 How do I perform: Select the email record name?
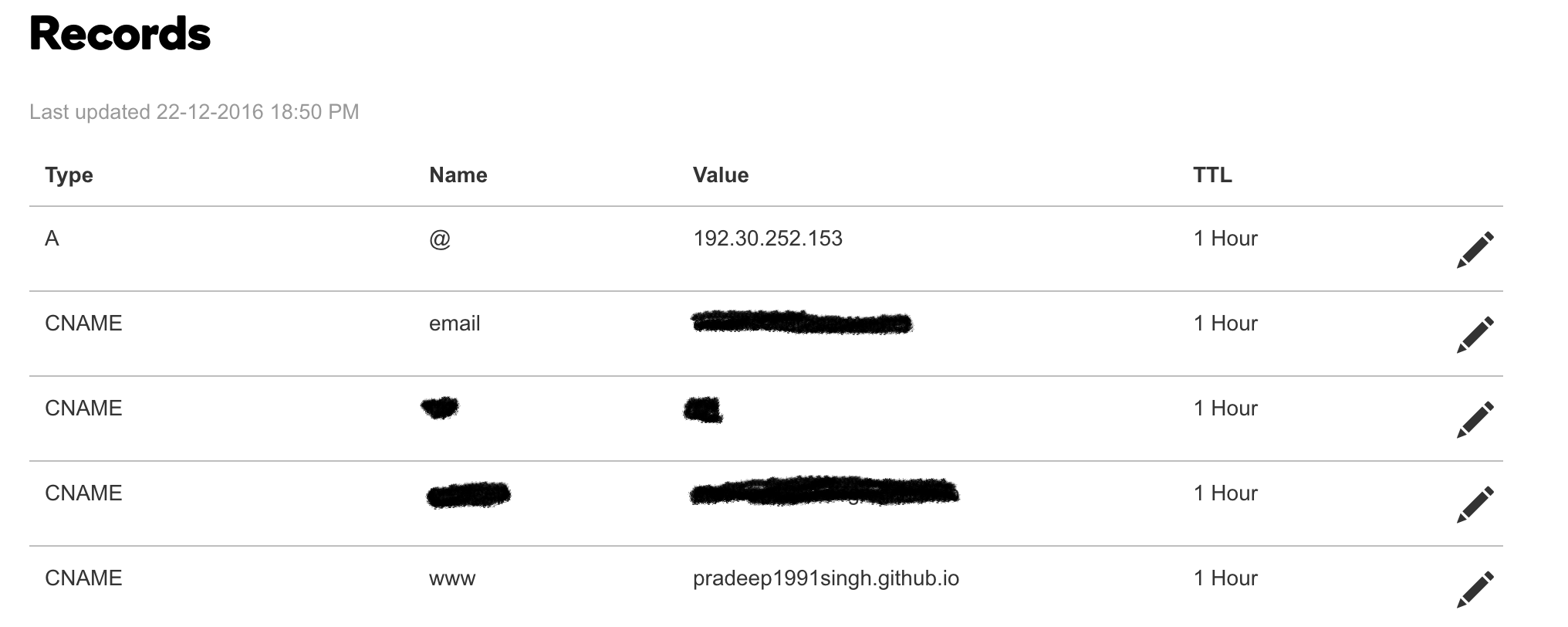coord(455,324)
